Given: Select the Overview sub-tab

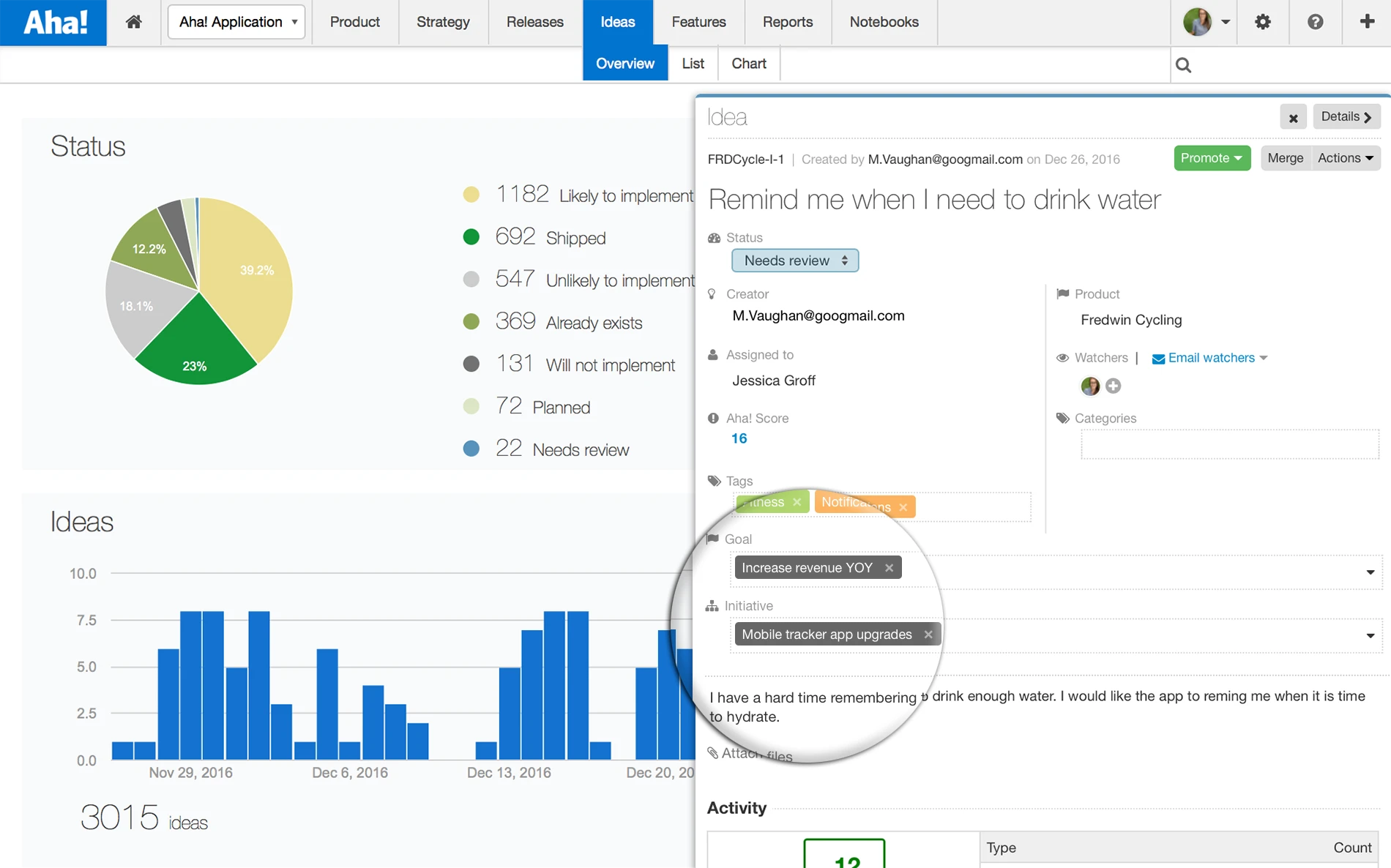Looking at the screenshot, I should (625, 64).
